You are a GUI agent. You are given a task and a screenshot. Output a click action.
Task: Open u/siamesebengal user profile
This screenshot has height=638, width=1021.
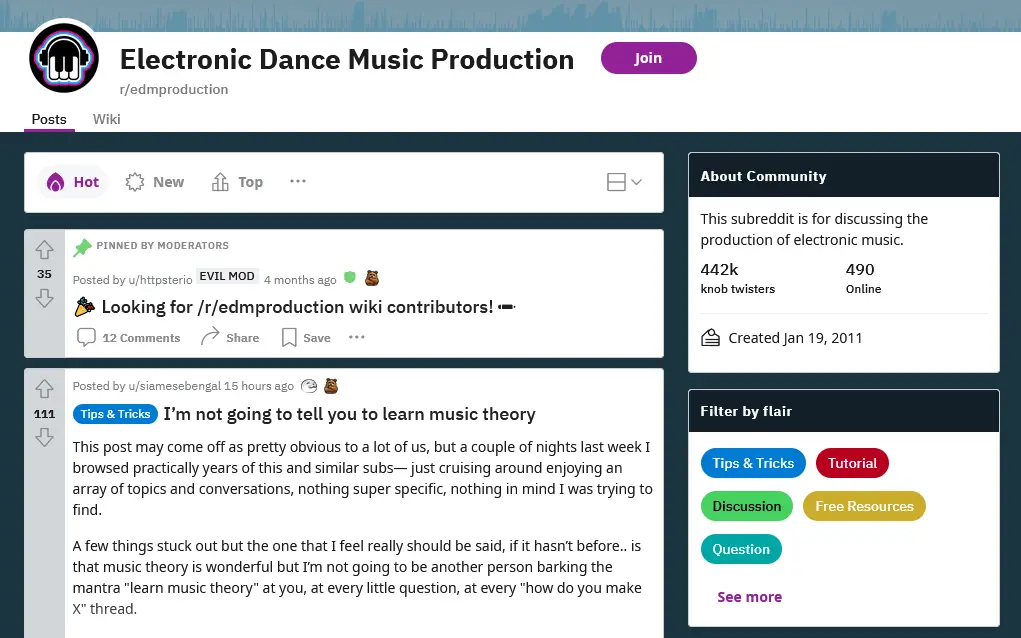175,386
